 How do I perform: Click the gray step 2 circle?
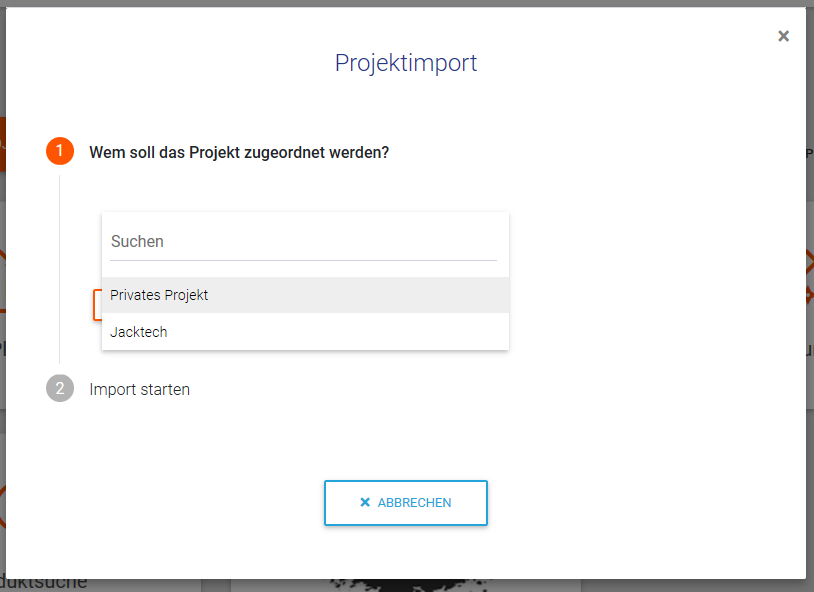60,389
